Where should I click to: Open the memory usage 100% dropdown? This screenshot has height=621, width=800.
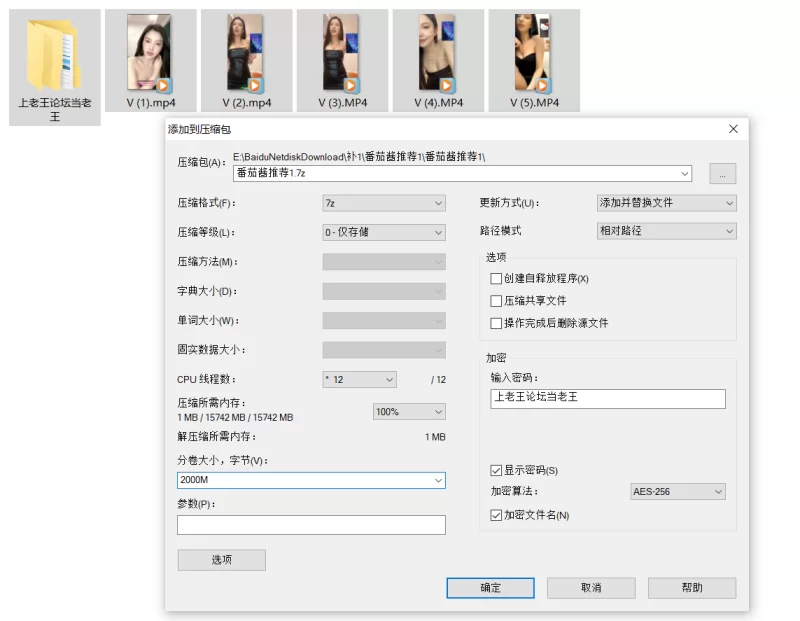point(409,412)
